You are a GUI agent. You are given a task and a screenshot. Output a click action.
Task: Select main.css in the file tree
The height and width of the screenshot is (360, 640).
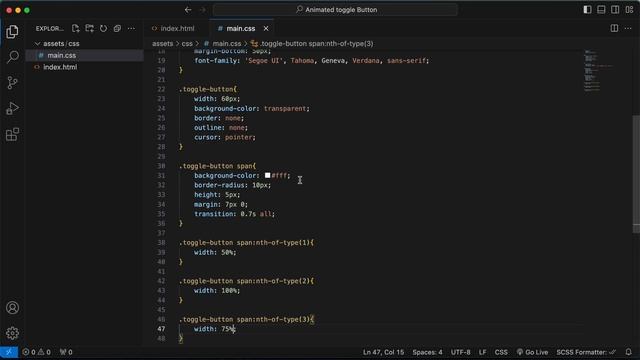[x=61, y=56]
